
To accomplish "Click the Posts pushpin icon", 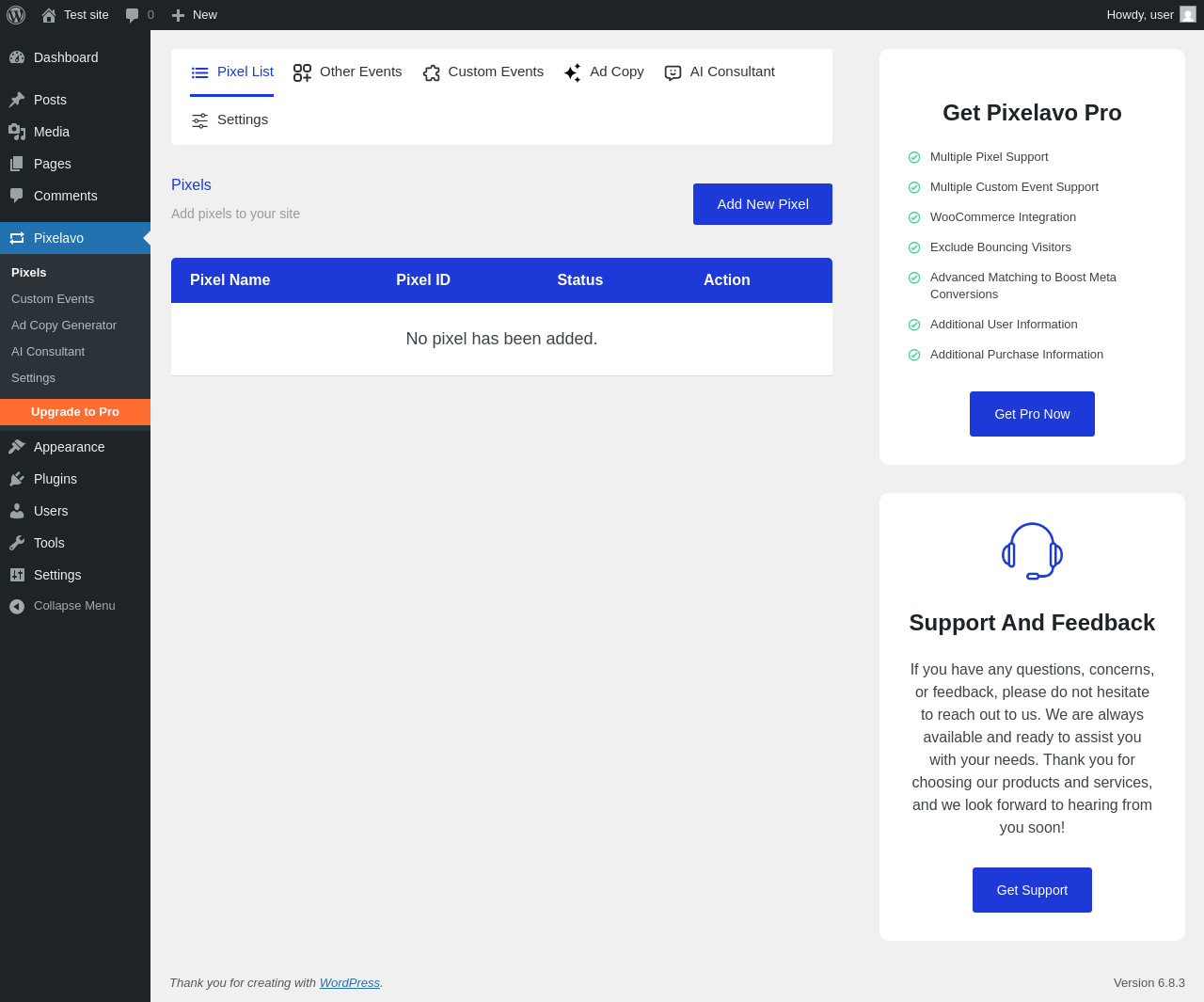I will click(17, 100).
